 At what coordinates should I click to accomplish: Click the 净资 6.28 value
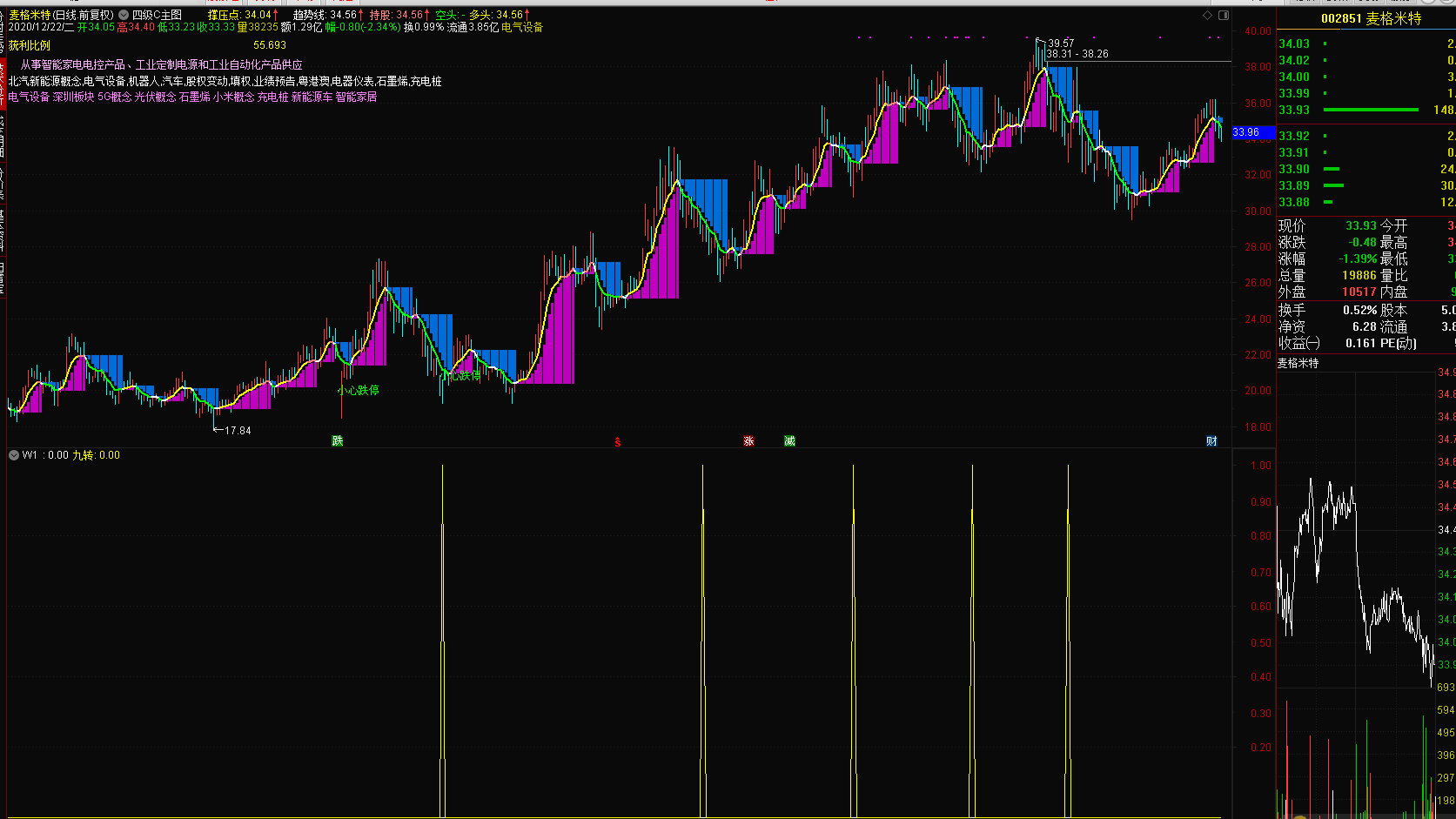pos(1365,326)
